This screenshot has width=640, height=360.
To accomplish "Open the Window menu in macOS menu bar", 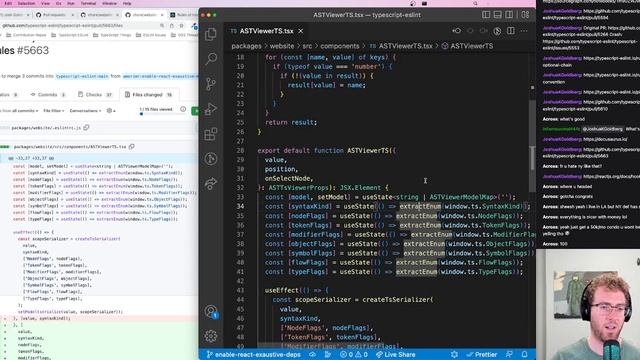I will tap(109, 3).
